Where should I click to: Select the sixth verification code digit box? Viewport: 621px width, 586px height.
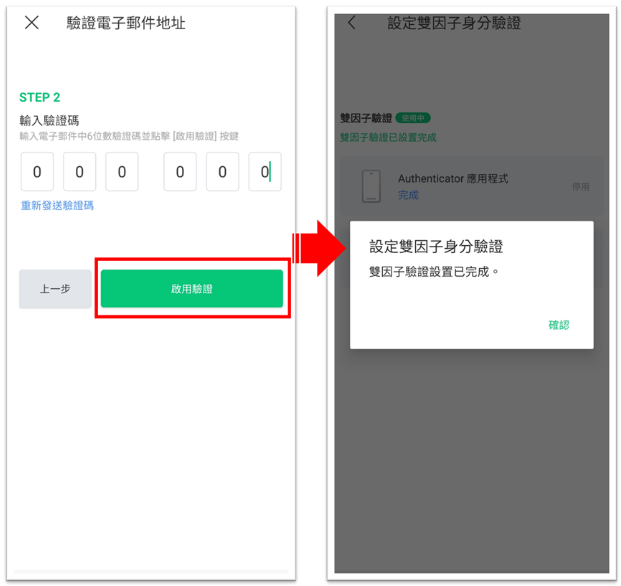pos(265,171)
